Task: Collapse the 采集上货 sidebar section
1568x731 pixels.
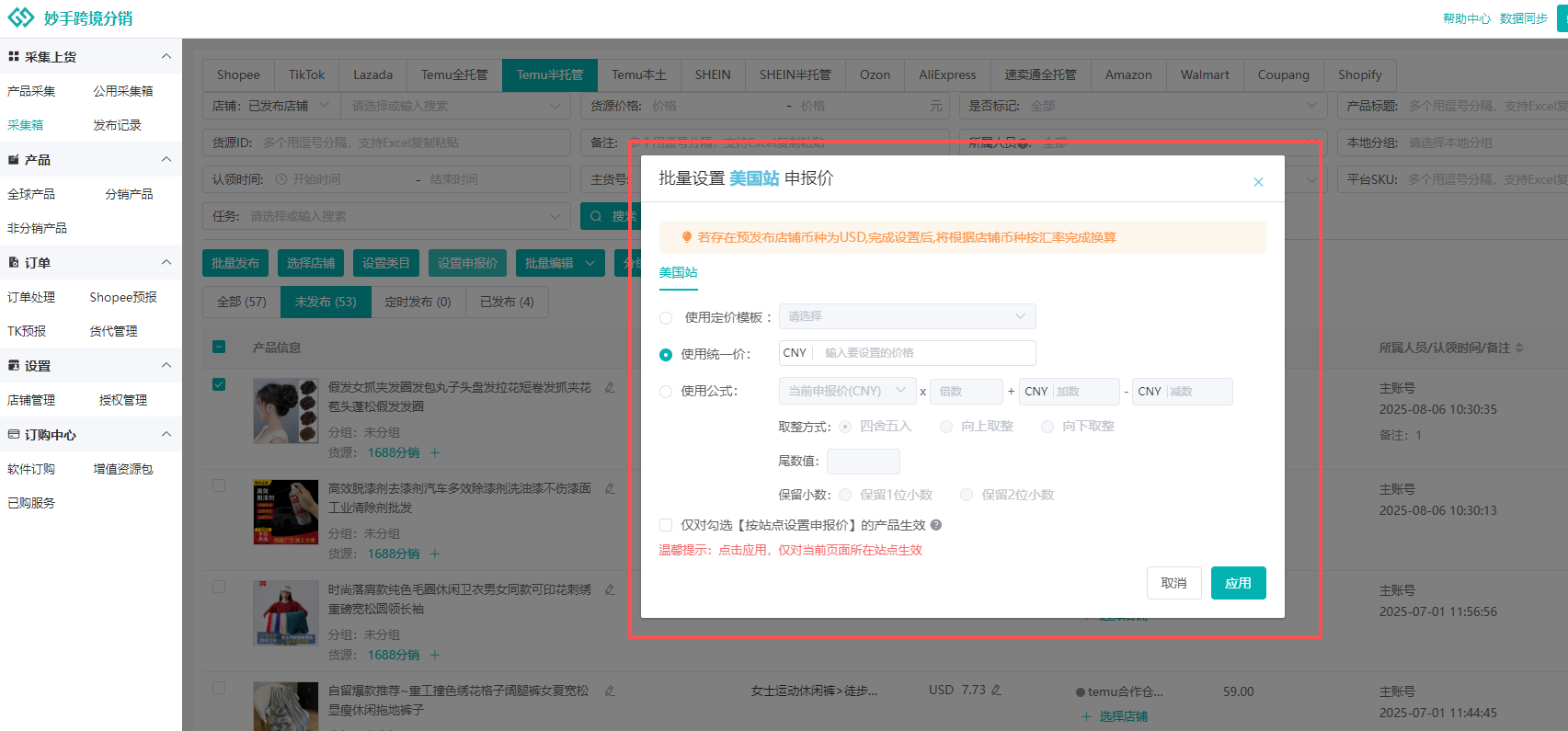Action: tap(166, 56)
